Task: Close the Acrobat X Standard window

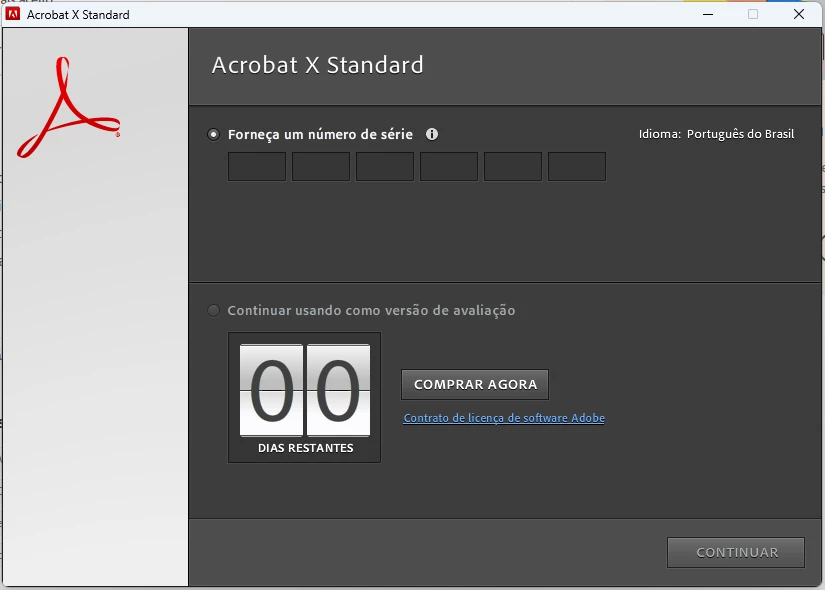Action: (x=799, y=14)
